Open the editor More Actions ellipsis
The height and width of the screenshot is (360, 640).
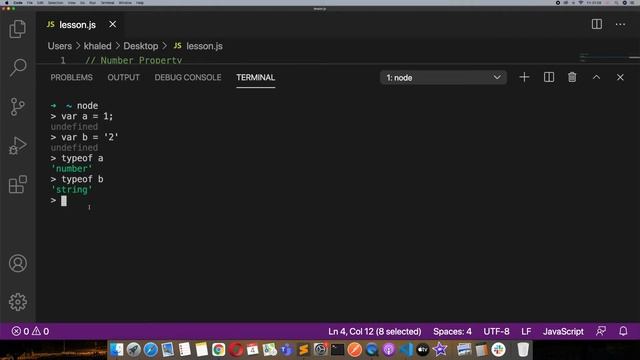pyautogui.click(x=620, y=24)
